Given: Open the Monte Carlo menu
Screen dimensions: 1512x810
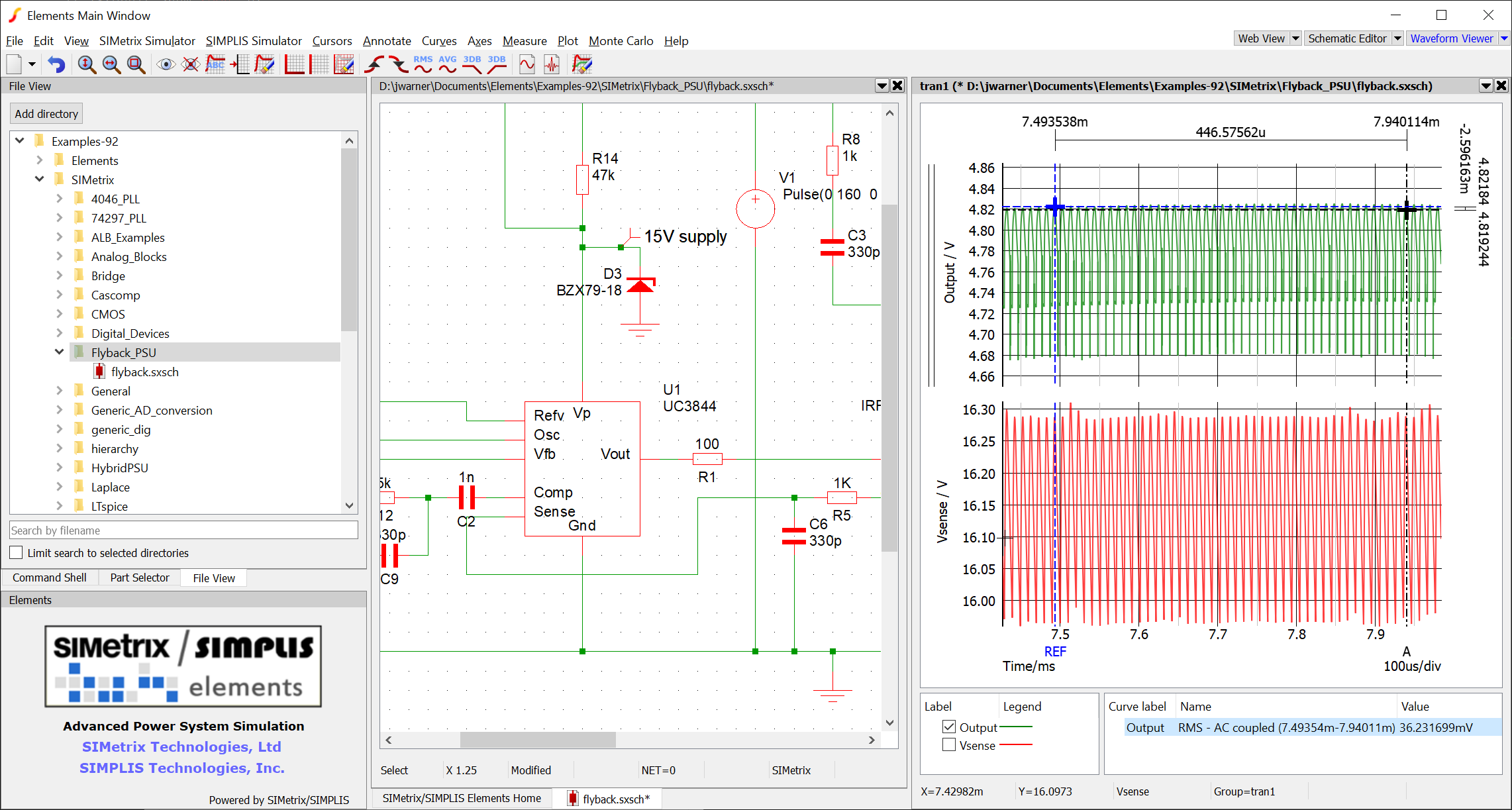Looking at the screenshot, I should coord(621,41).
